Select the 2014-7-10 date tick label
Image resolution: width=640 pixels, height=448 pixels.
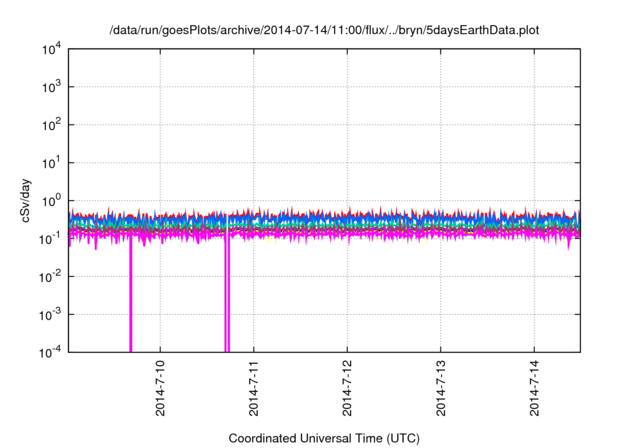[x=160, y=388]
